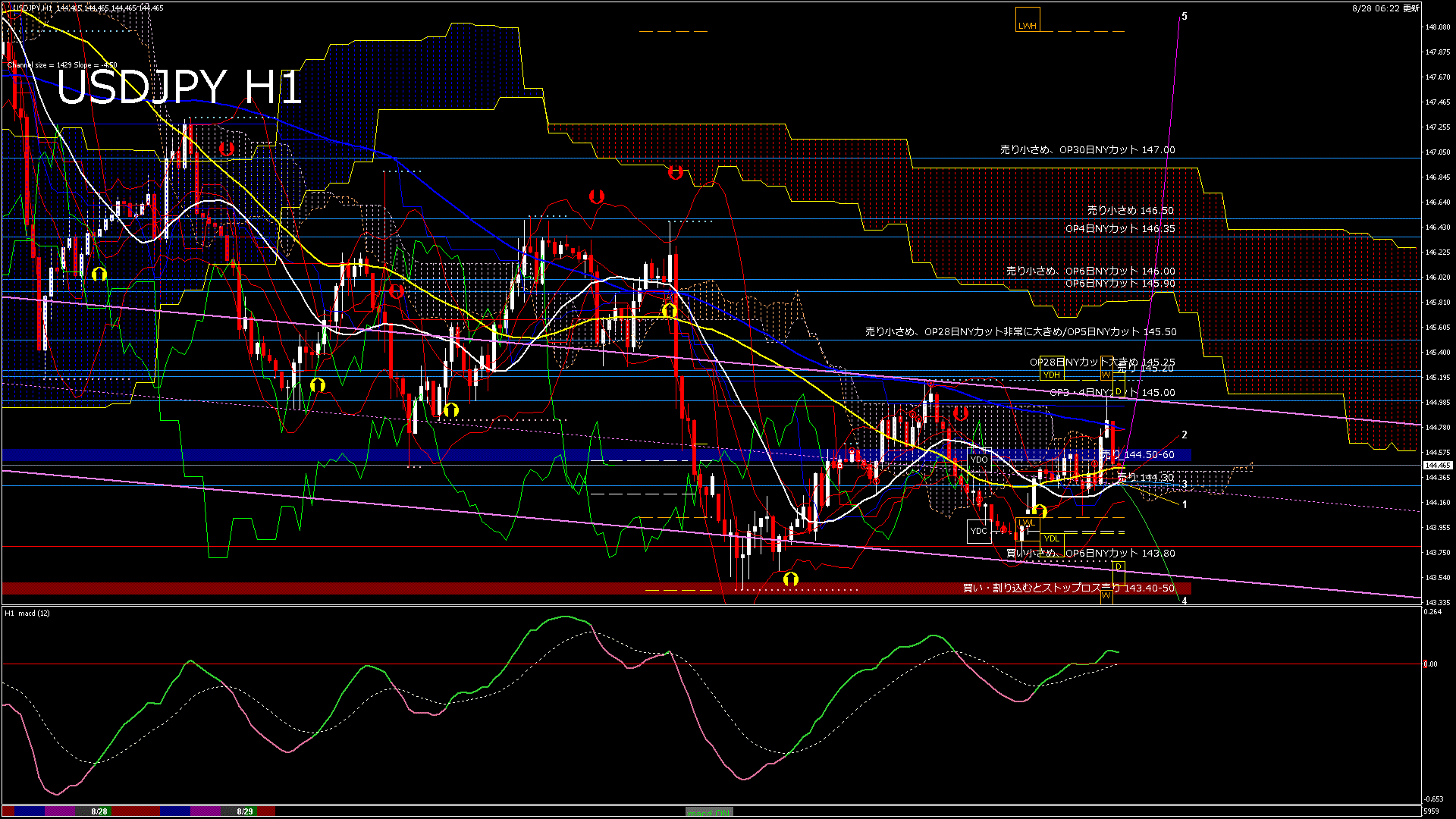Click the 0.264 MACD scale value
Viewport: 1456px width, 819px height.
(x=1433, y=612)
